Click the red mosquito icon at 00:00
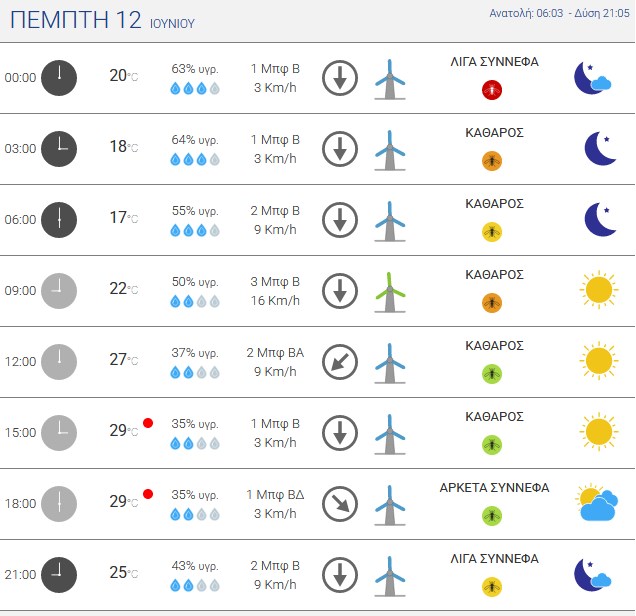The image size is (636, 616). (492, 90)
